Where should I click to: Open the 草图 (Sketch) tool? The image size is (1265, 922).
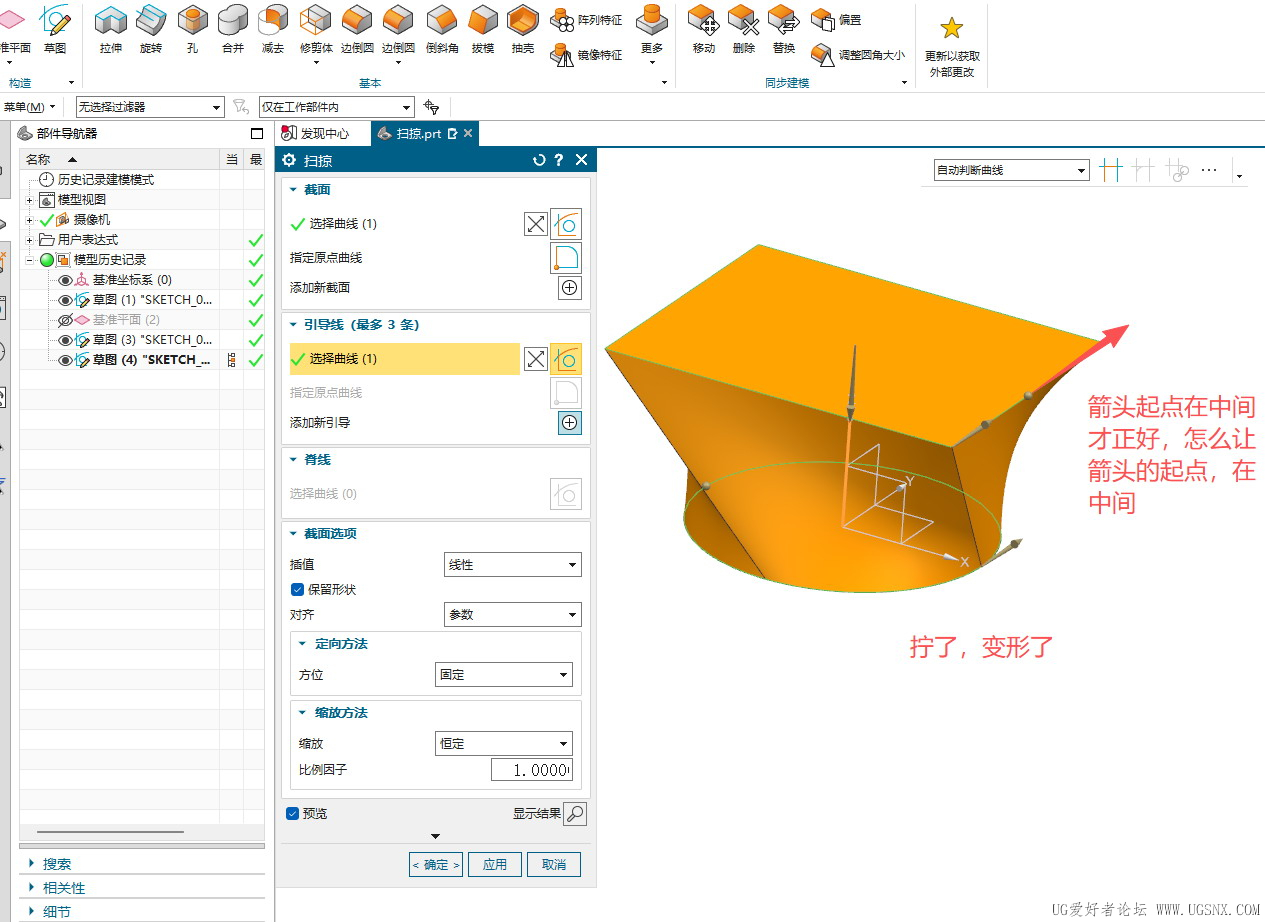(55, 29)
